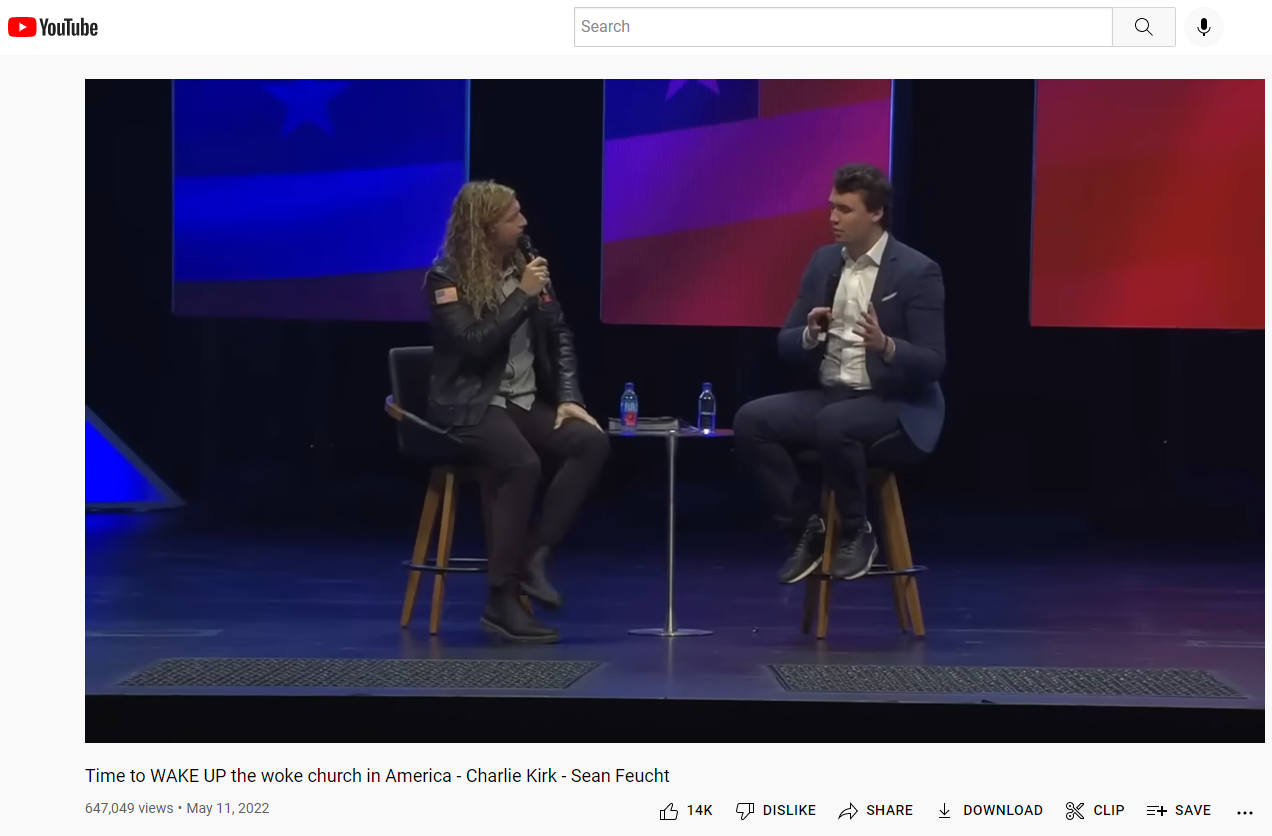1272x836 pixels.
Task: Go to YouTube home via the logo
Action: pyautogui.click(x=53, y=27)
